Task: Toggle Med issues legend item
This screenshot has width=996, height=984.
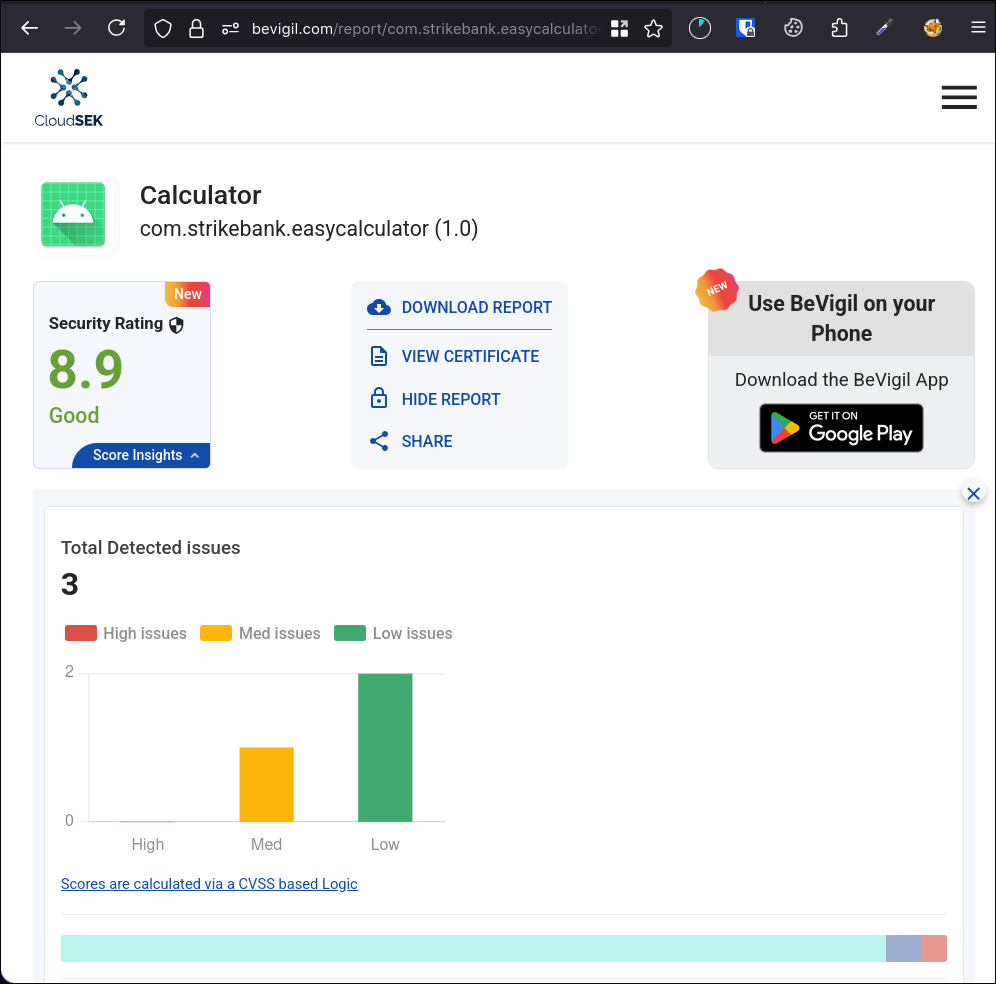Action: (261, 633)
